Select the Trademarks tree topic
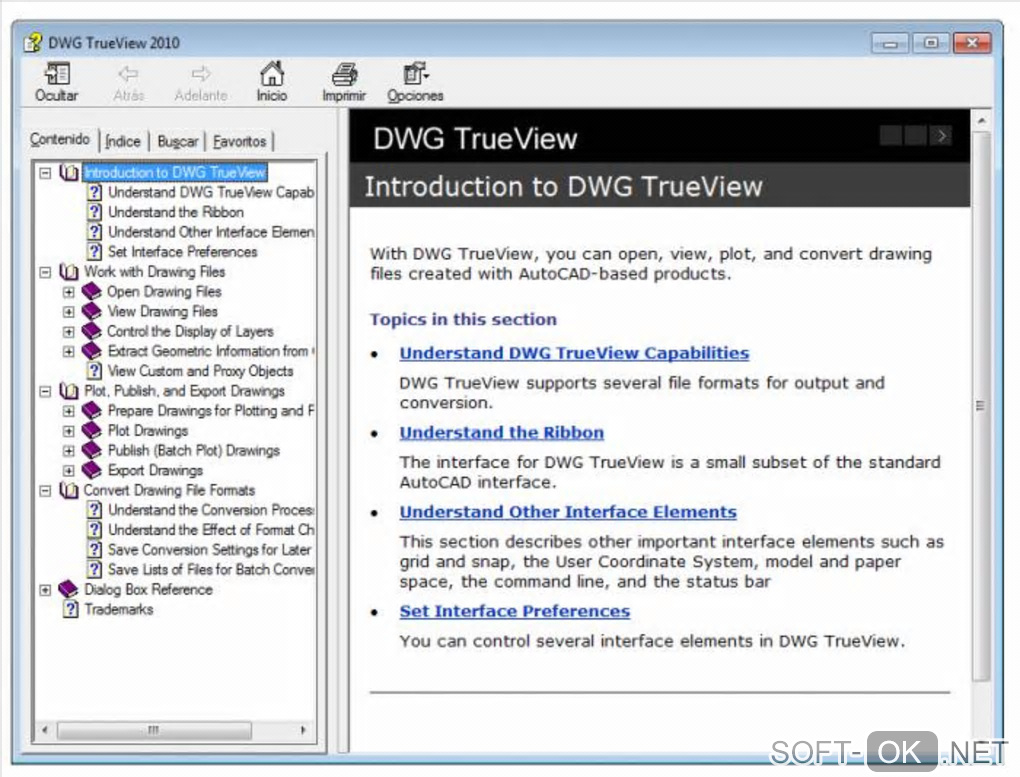The height and width of the screenshot is (777, 1020). [119, 610]
